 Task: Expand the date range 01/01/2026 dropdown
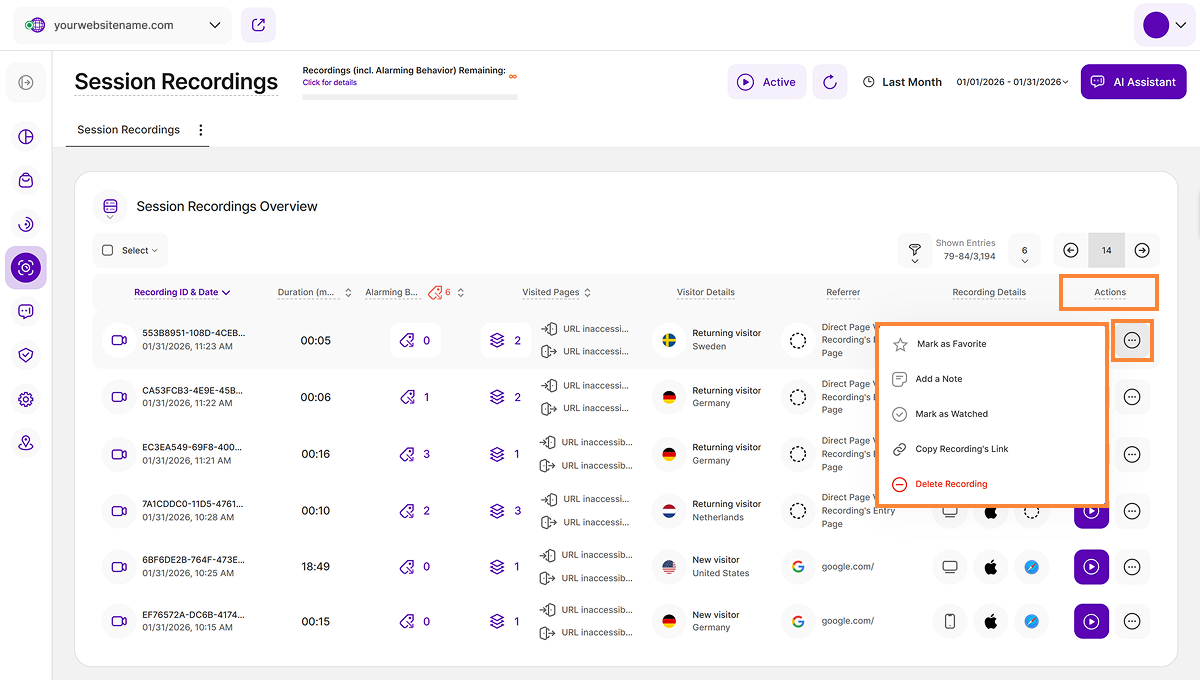(1012, 82)
